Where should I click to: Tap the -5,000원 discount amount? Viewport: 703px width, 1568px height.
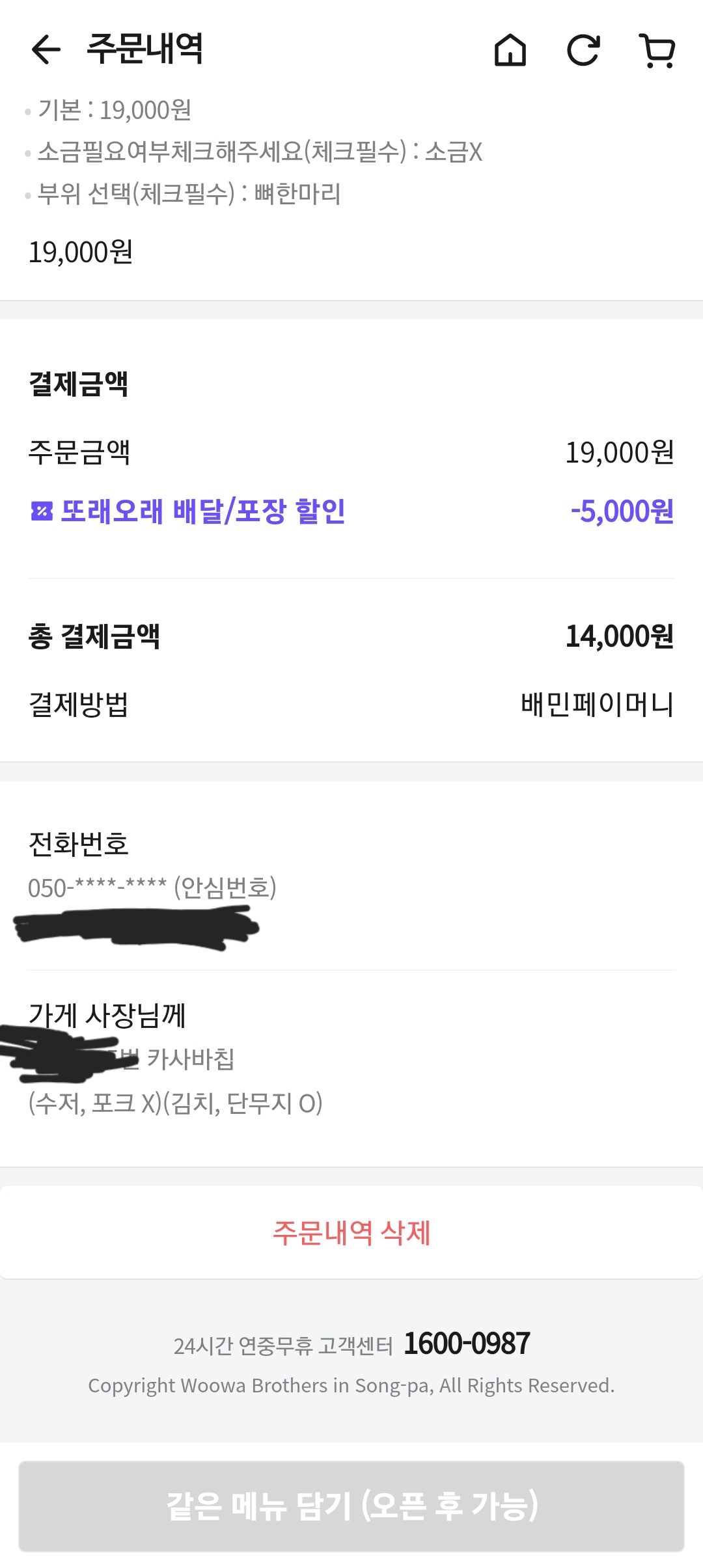622,511
